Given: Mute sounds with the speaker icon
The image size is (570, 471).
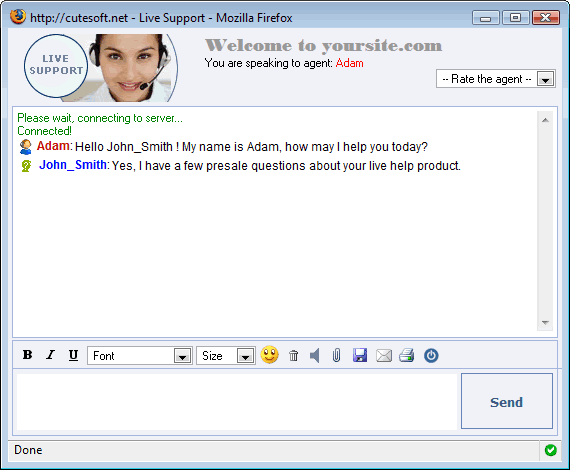Looking at the screenshot, I should (x=315, y=355).
